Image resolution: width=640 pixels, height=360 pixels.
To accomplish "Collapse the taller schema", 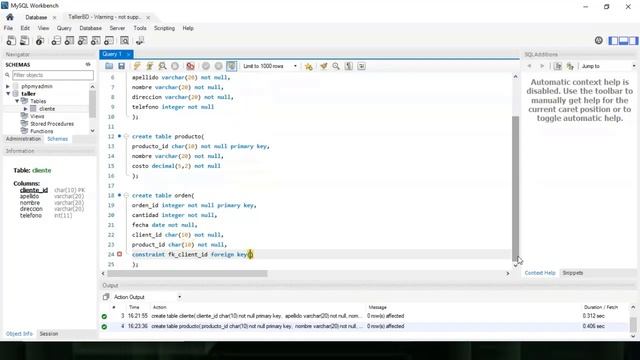I will pyautogui.click(x=8, y=93).
